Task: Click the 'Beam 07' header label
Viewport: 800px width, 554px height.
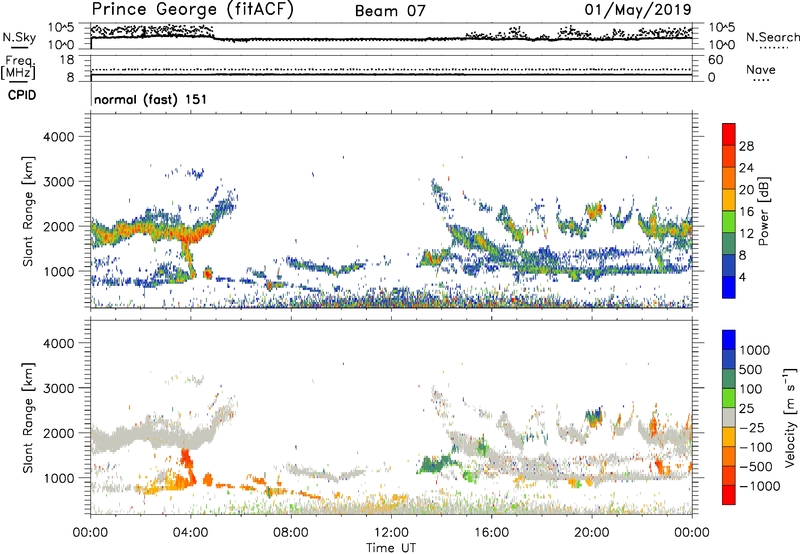Action: coord(390,11)
